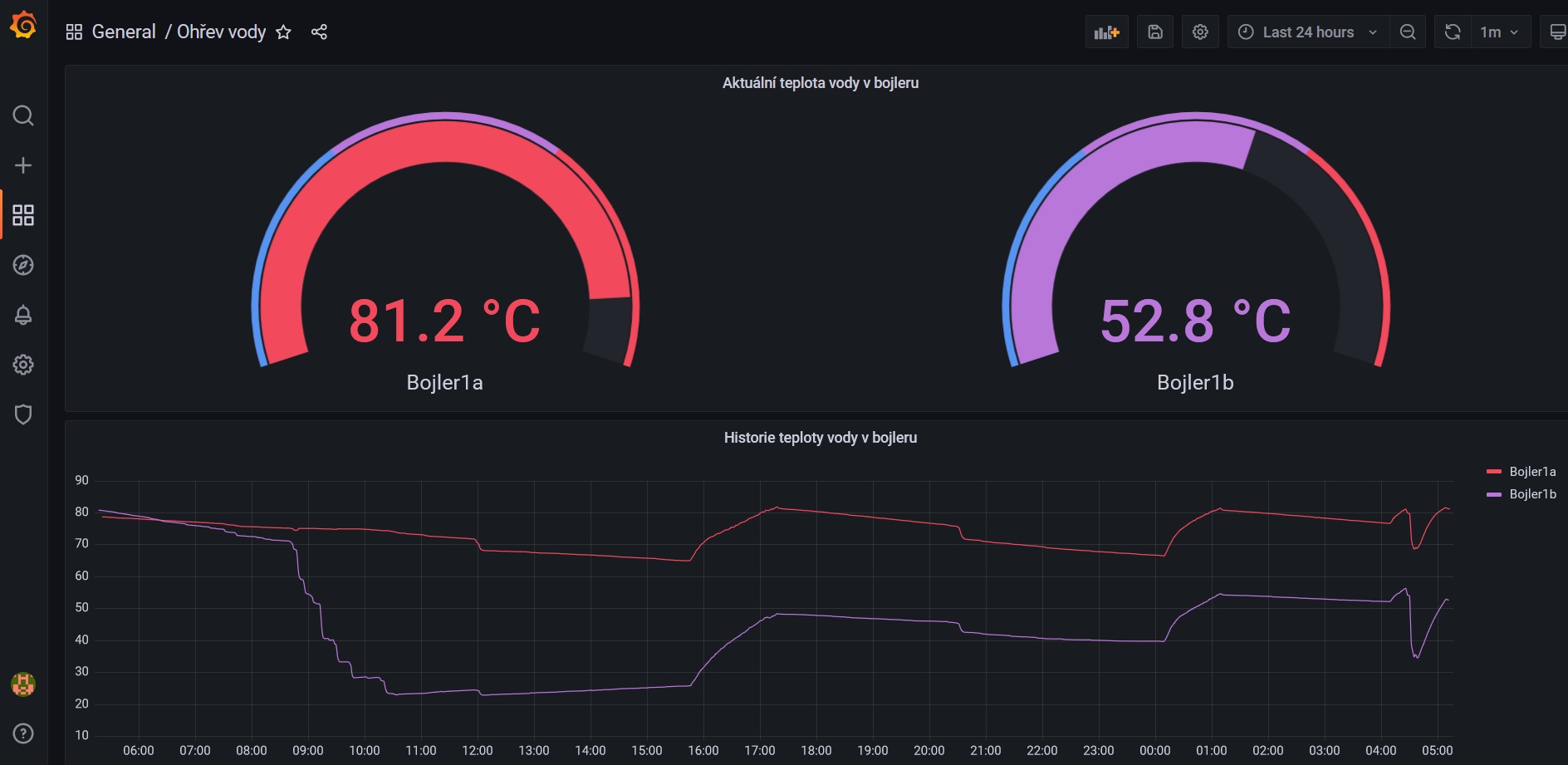This screenshot has width=1568, height=765.
Task: Toggle Bojler1a series in the legend
Action: [x=1531, y=472]
